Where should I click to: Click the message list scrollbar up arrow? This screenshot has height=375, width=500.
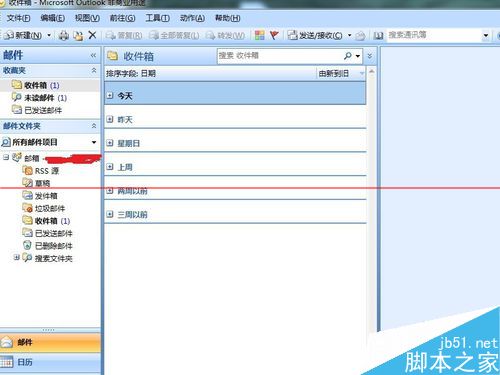click(371, 72)
